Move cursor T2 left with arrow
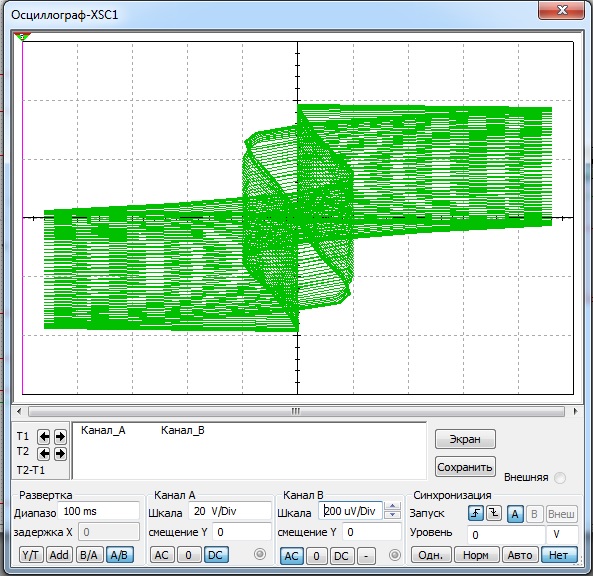The image size is (593, 576). pos(44,453)
